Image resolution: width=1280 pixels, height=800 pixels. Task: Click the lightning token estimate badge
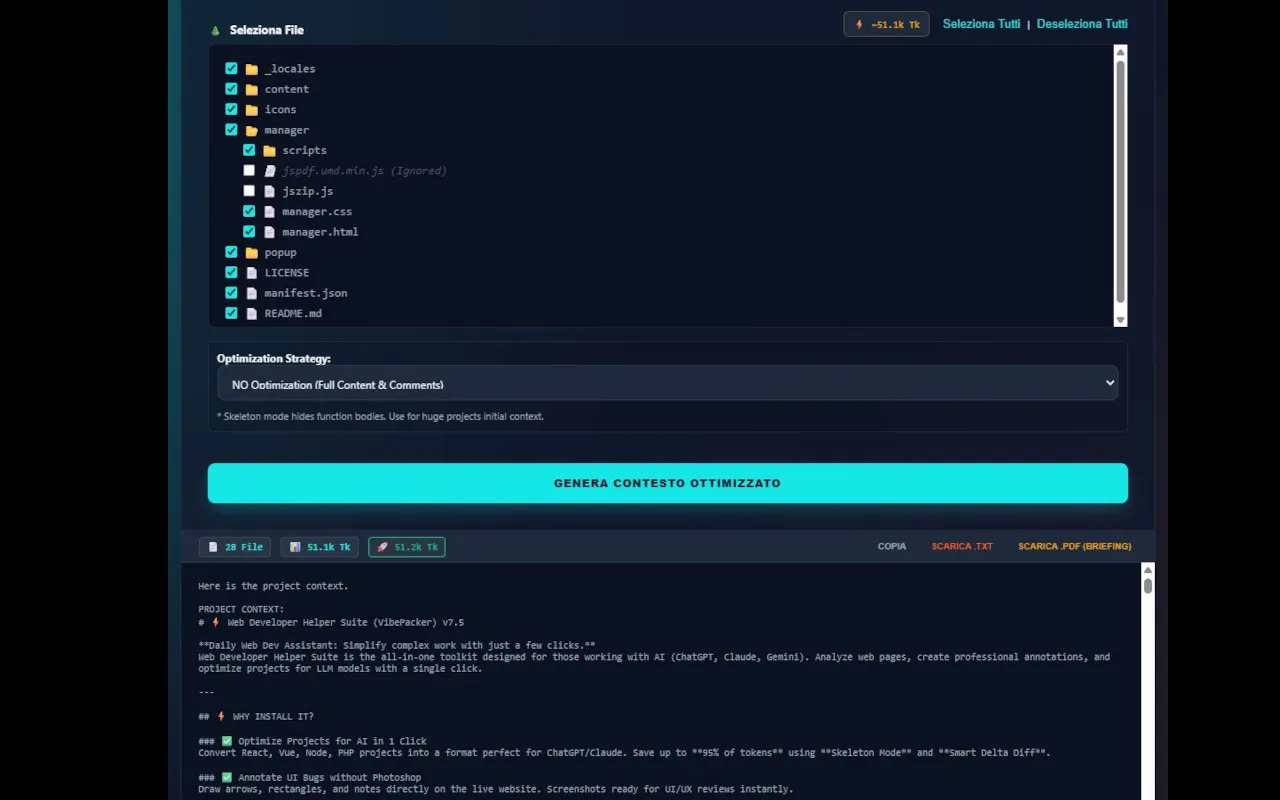pos(886,24)
